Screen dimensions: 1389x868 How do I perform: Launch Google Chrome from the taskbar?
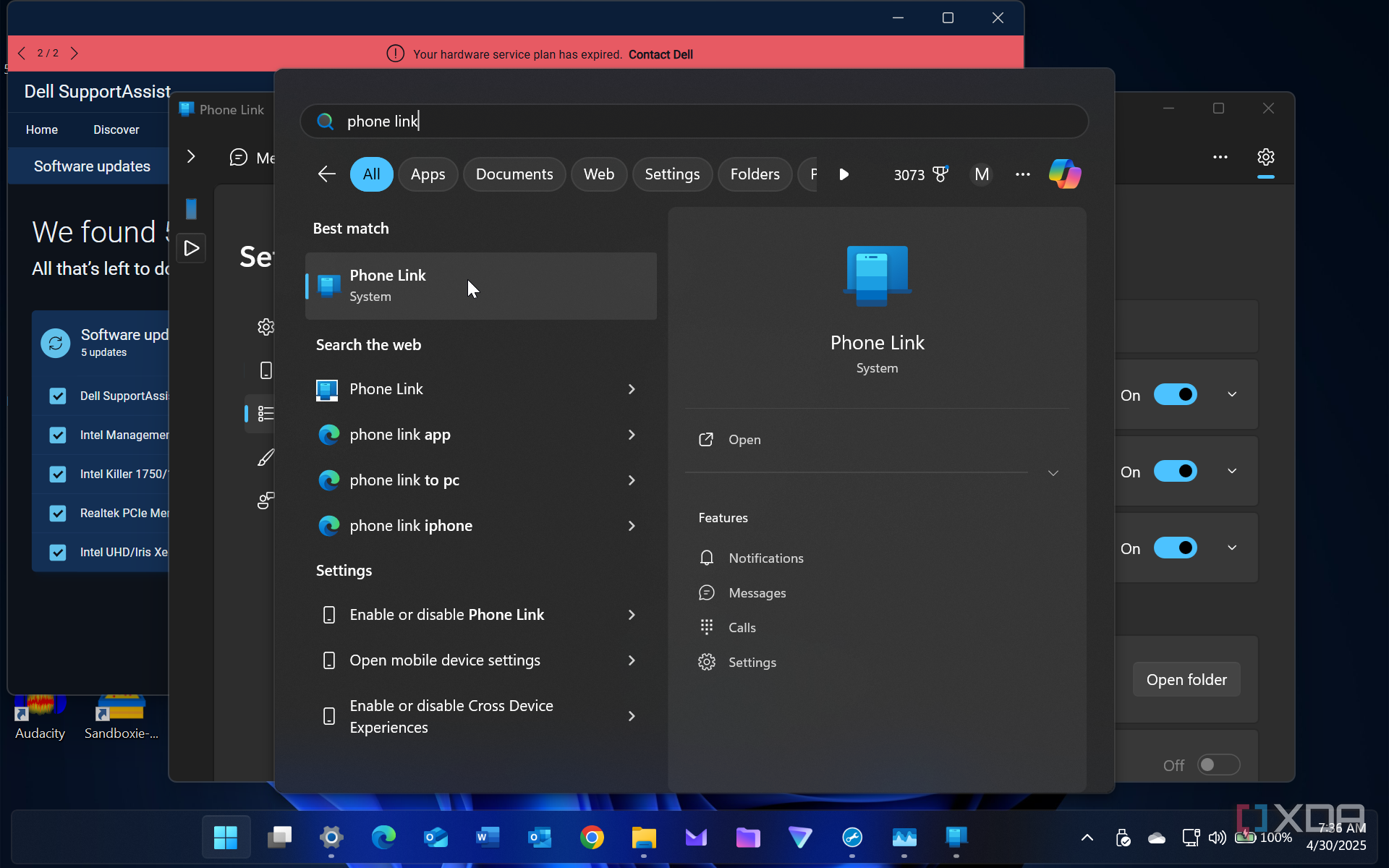point(592,837)
